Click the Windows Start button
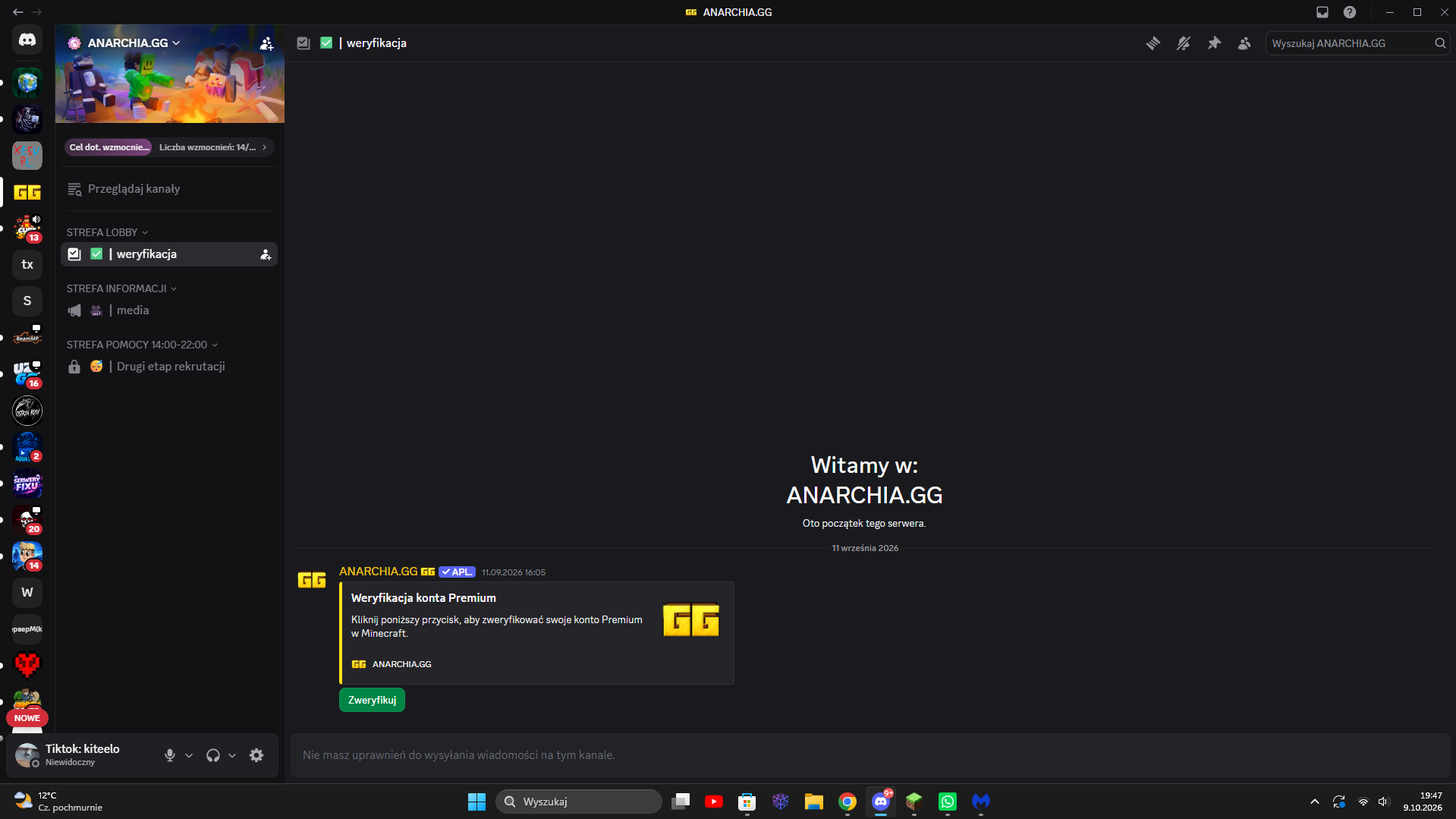1456x819 pixels. 476,802
